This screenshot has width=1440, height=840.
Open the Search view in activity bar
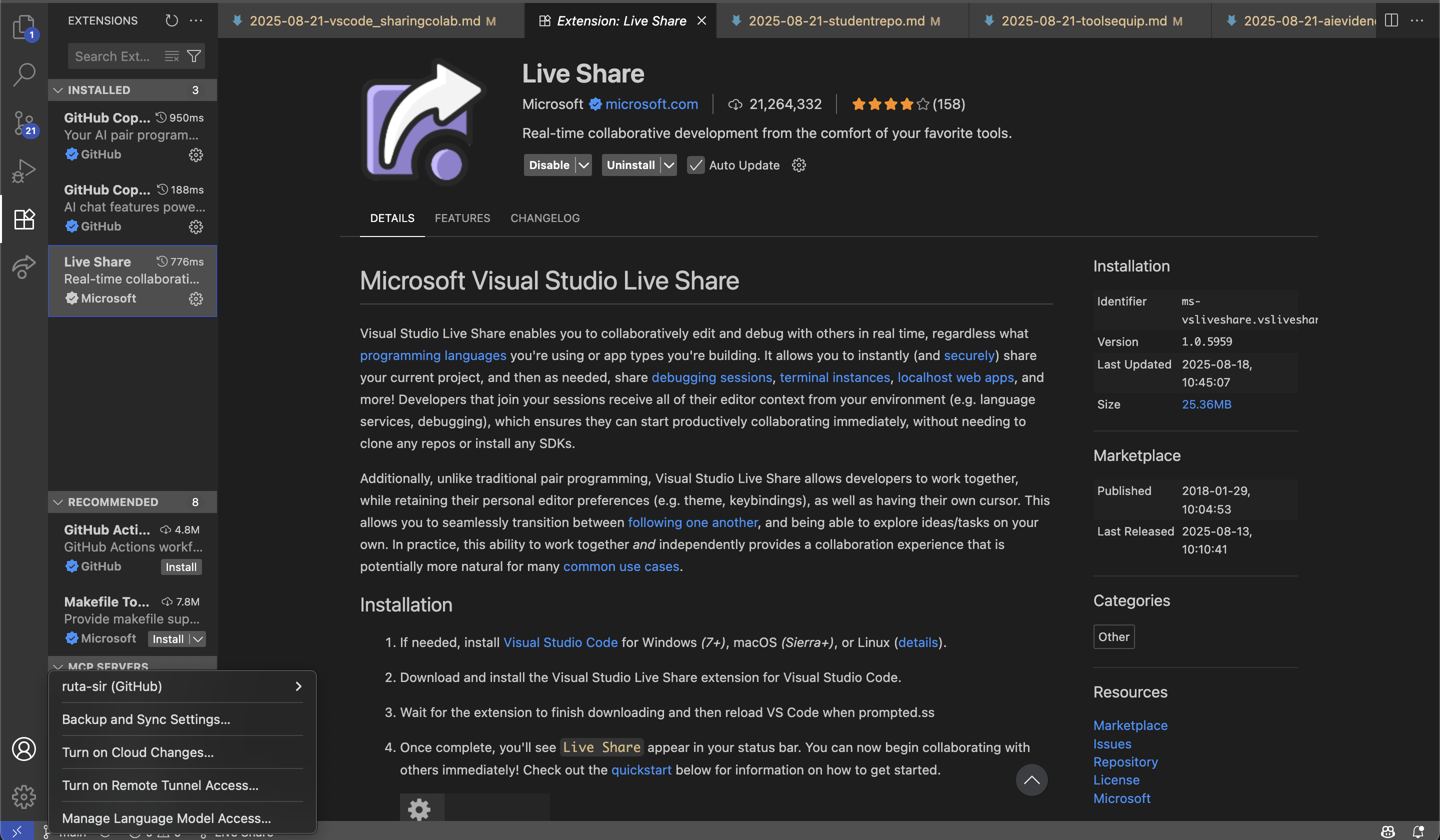24,74
